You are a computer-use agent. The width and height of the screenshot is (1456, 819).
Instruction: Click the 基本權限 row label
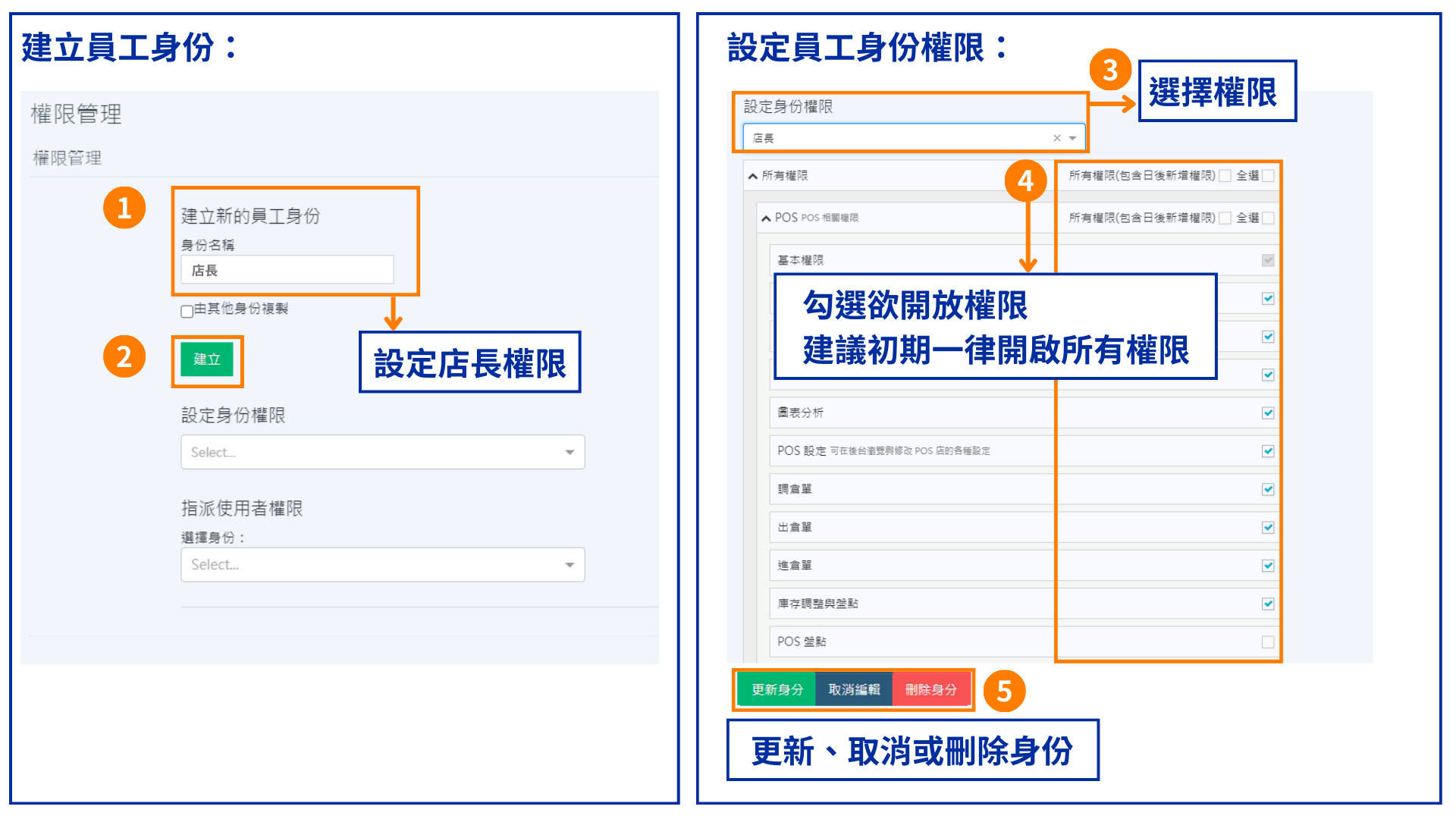[800, 260]
